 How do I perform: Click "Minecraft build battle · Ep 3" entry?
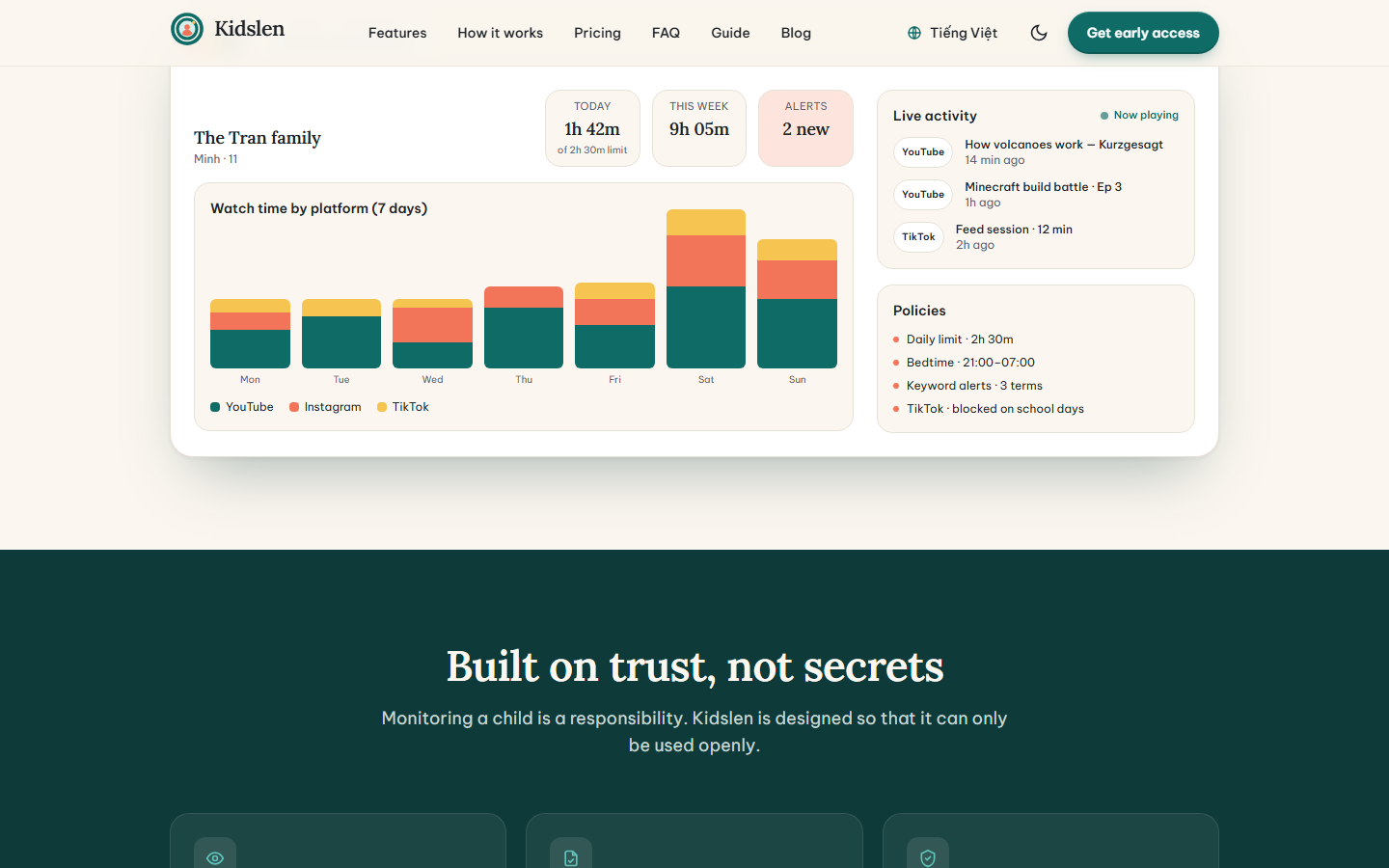(x=1044, y=187)
